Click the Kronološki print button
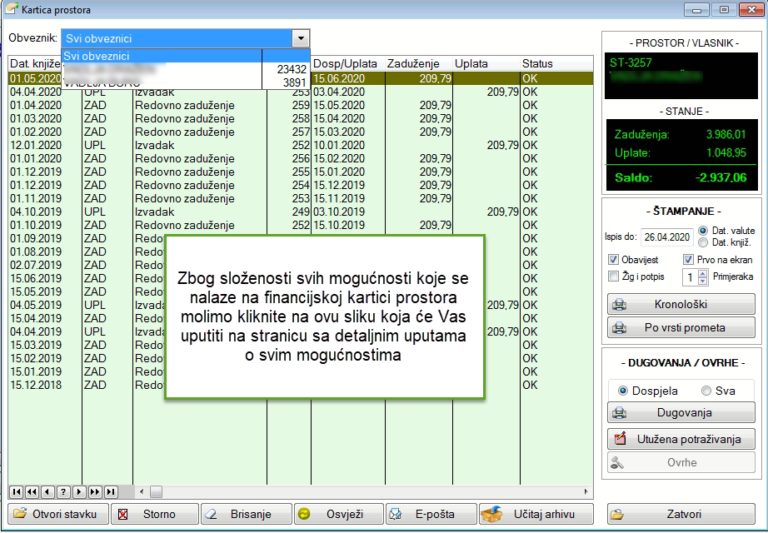The image size is (768, 533). point(681,304)
